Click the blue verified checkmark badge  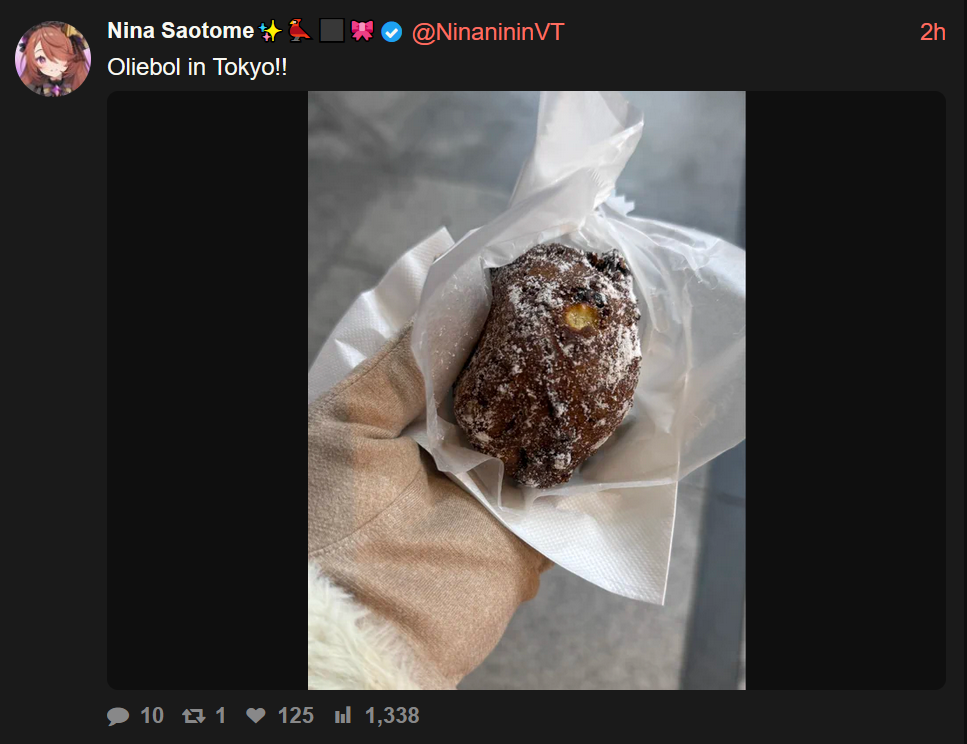392,31
